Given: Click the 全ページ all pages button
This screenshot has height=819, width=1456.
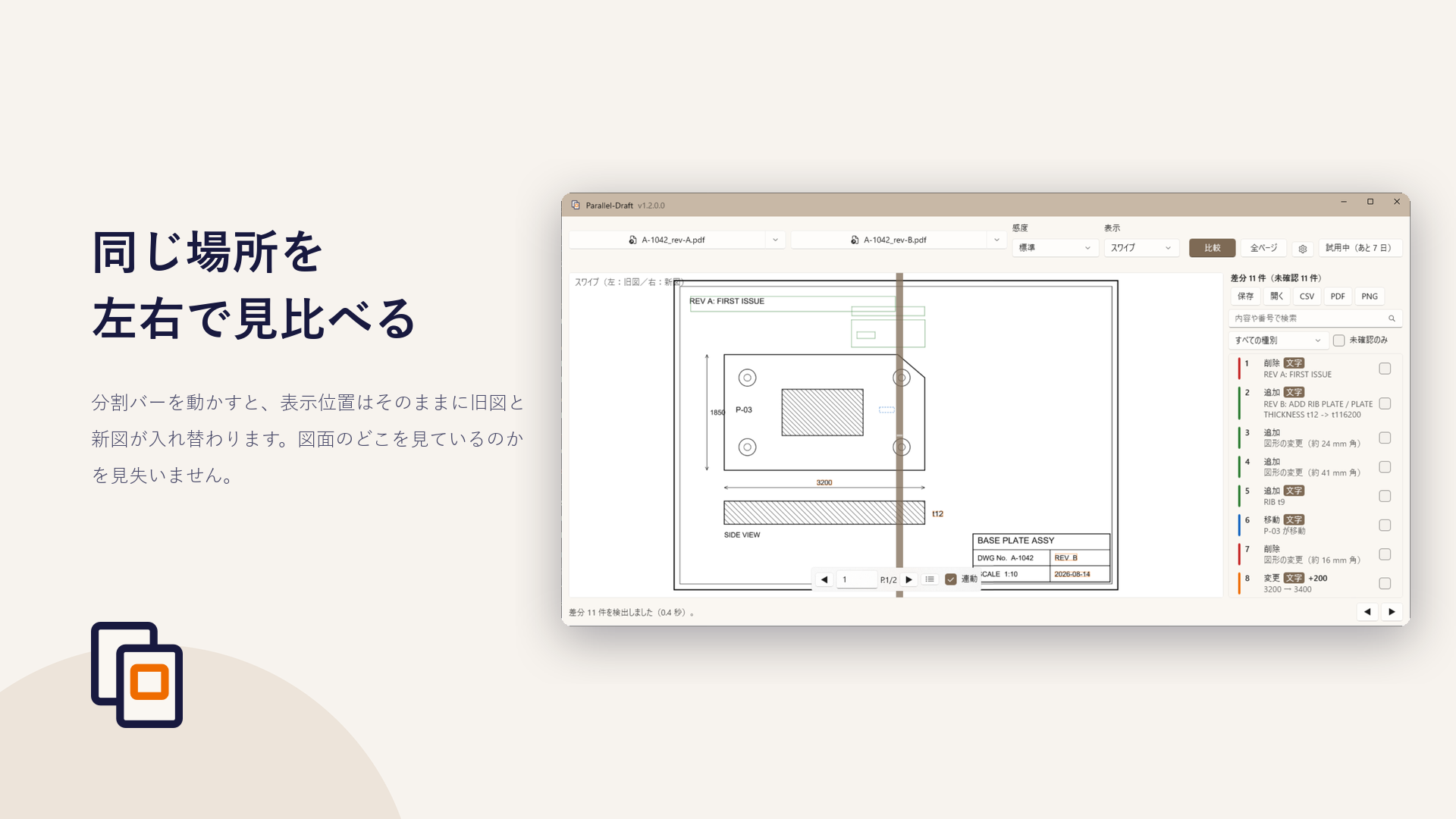Looking at the screenshot, I should coord(1263,248).
